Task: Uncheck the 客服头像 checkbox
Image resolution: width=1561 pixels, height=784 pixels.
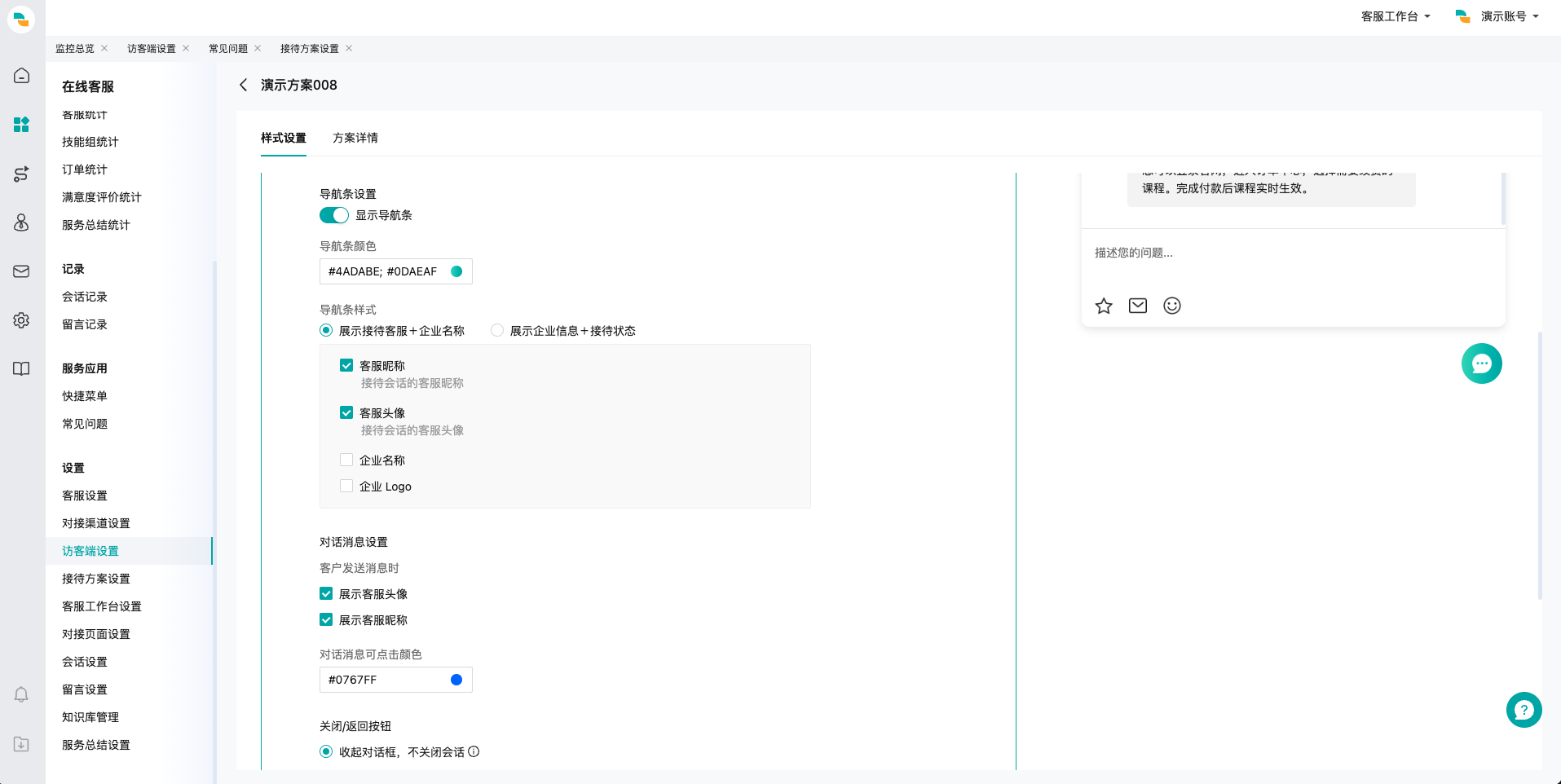Action: point(346,412)
